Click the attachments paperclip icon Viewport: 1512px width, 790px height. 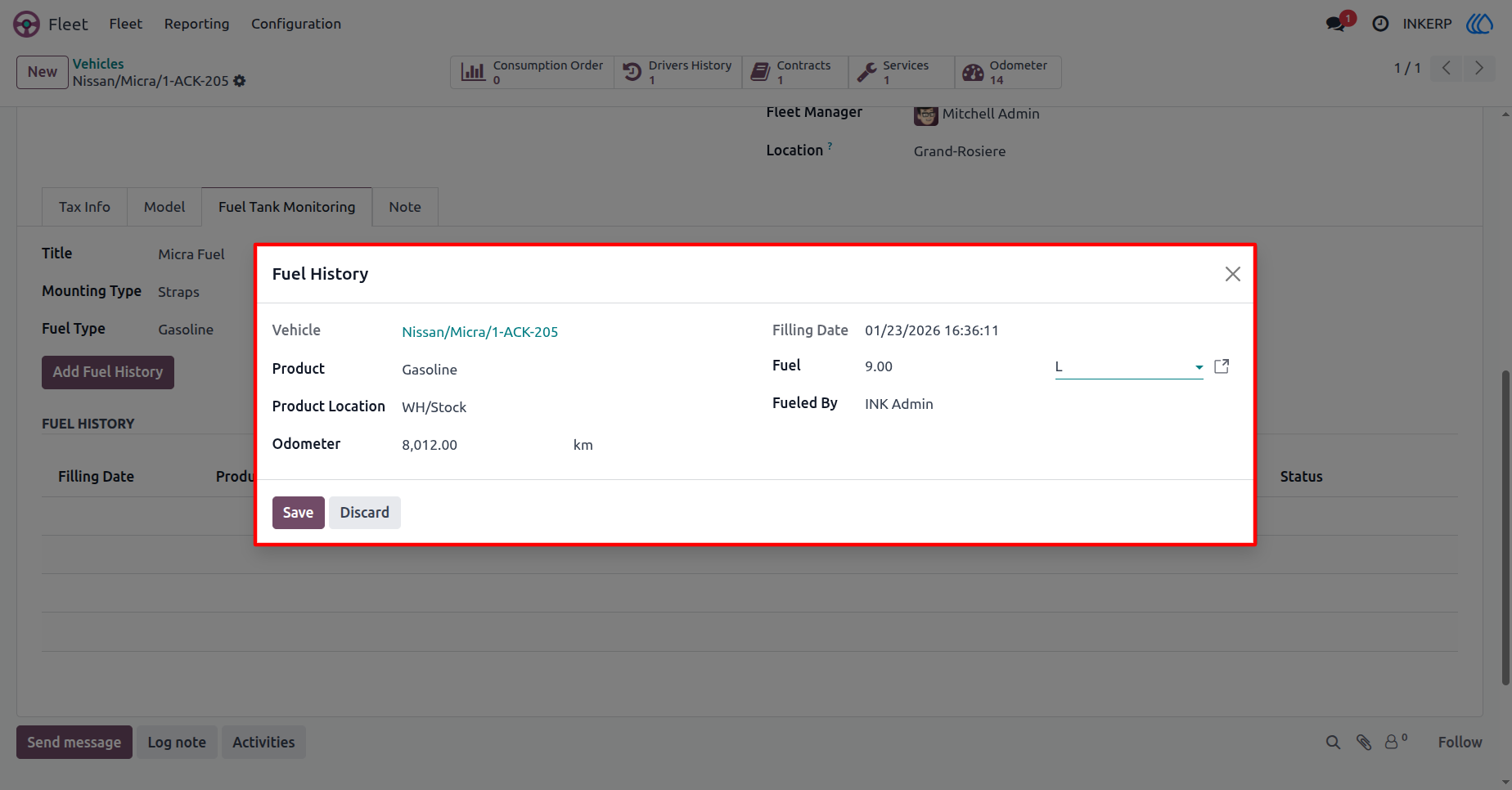pyautogui.click(x=1364, y=742)
